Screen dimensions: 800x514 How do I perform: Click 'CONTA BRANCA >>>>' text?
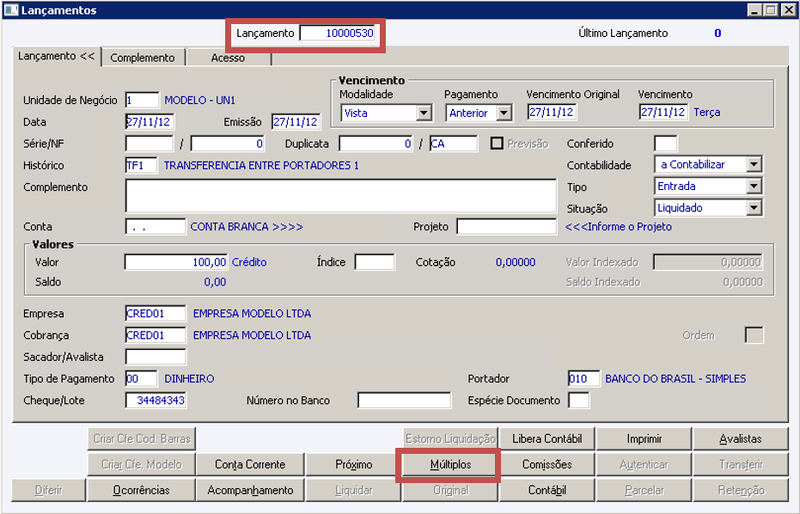pos(247,227)
